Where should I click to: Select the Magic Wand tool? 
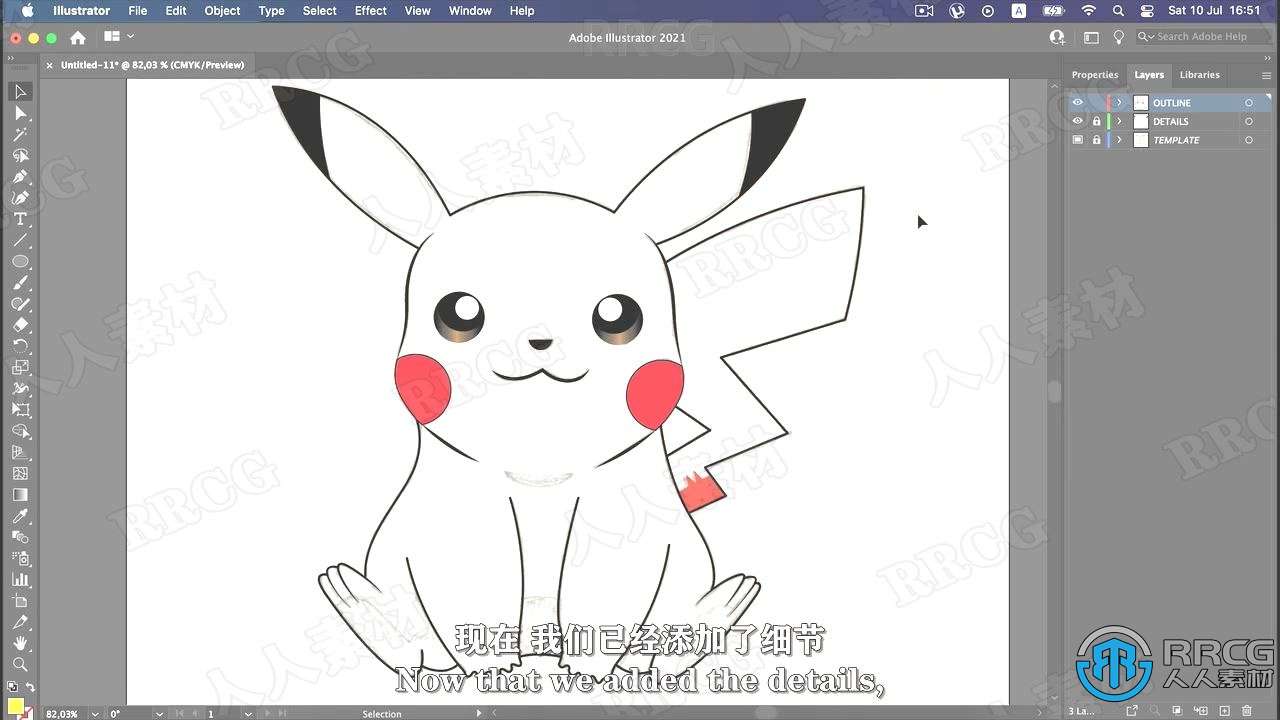20,134
